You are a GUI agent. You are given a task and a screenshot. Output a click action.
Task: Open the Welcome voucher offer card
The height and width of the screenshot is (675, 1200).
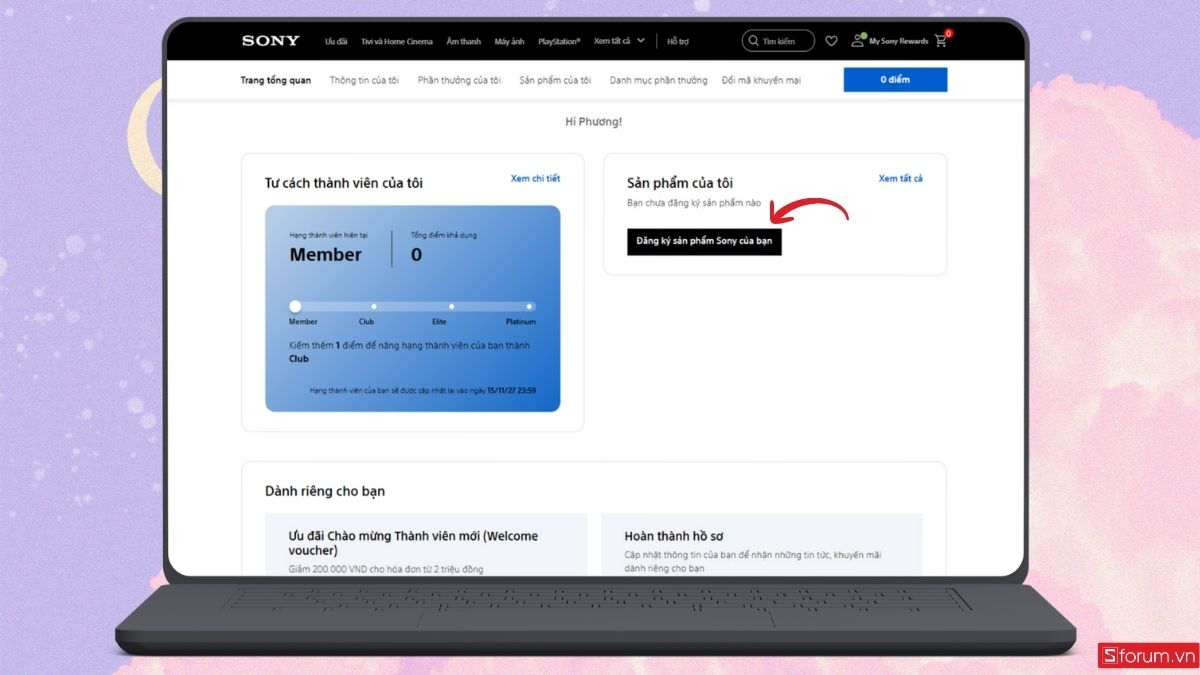[x=420, y=545]
